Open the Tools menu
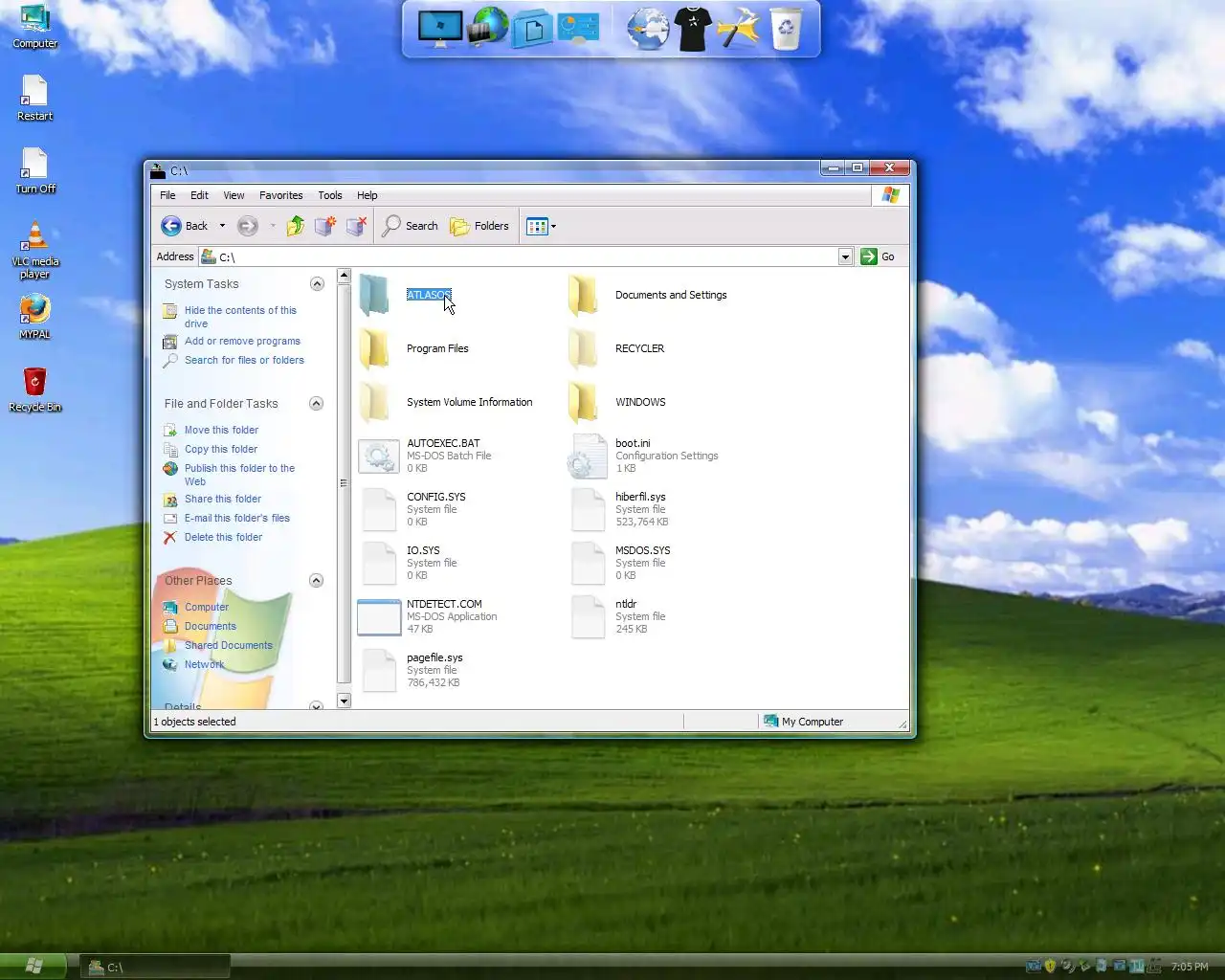This screenshot has width=1225, height=980. [330, 195]
